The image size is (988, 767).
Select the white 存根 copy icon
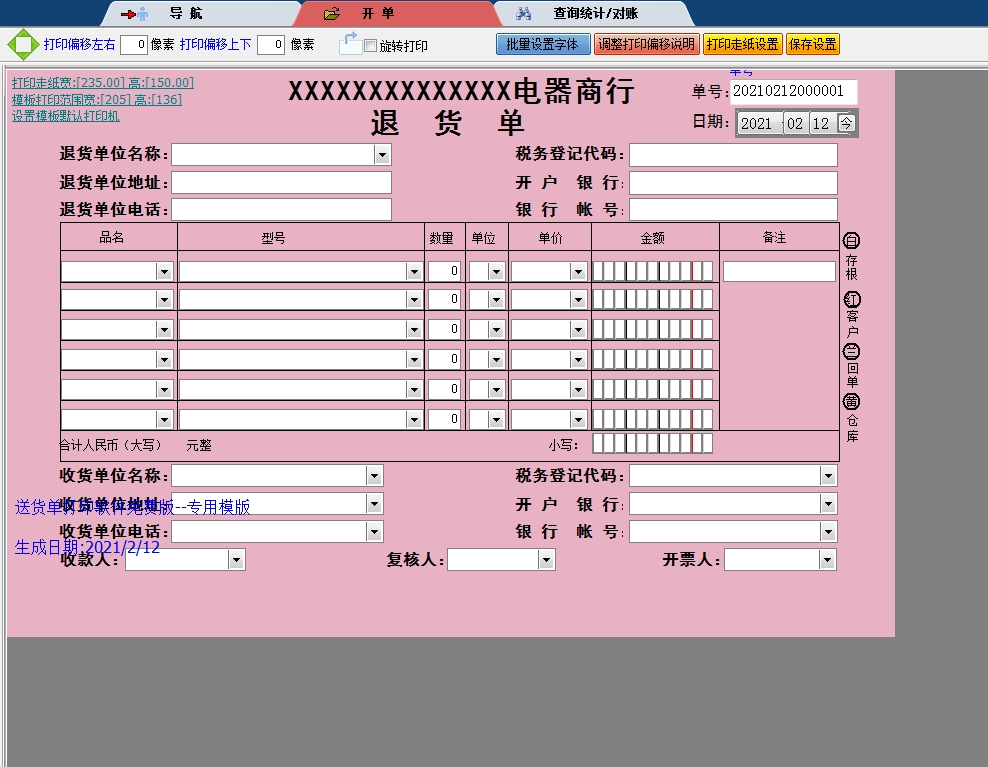pyautogui.click(x=850, y=240)
